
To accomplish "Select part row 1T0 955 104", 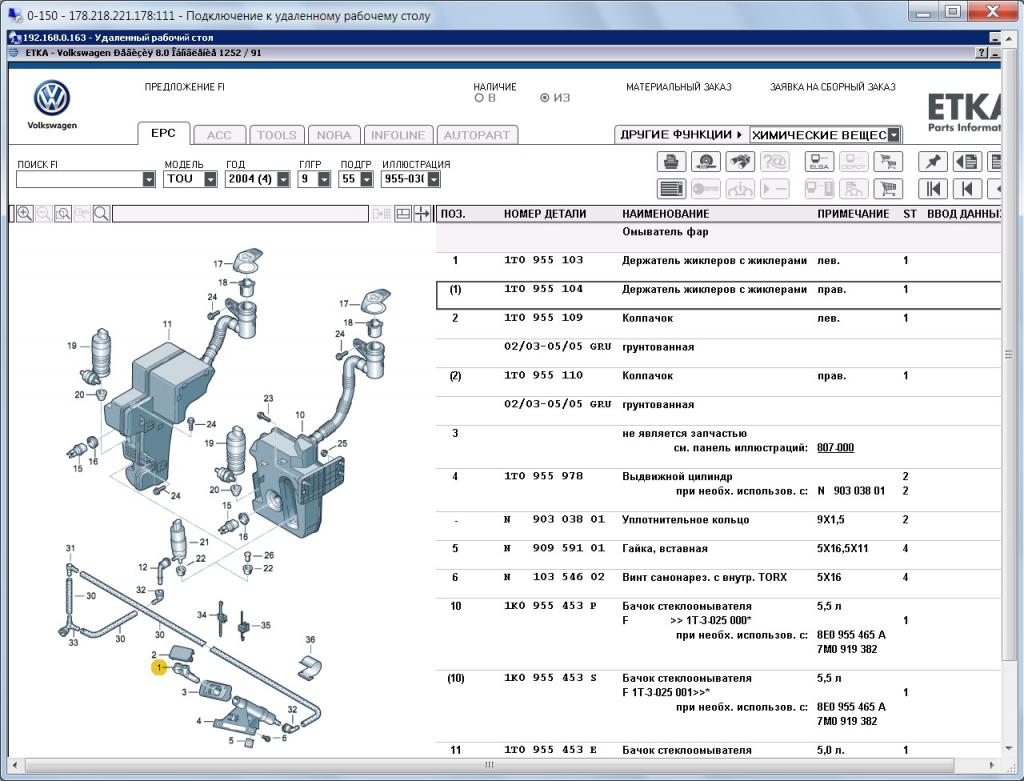I will pos(718,295).
